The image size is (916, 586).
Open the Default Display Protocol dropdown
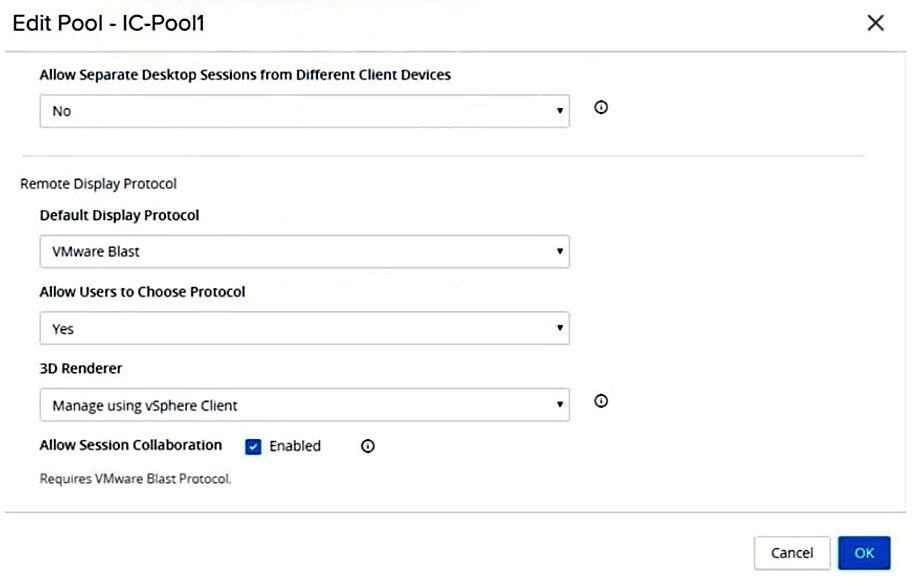tap(304, 252)
